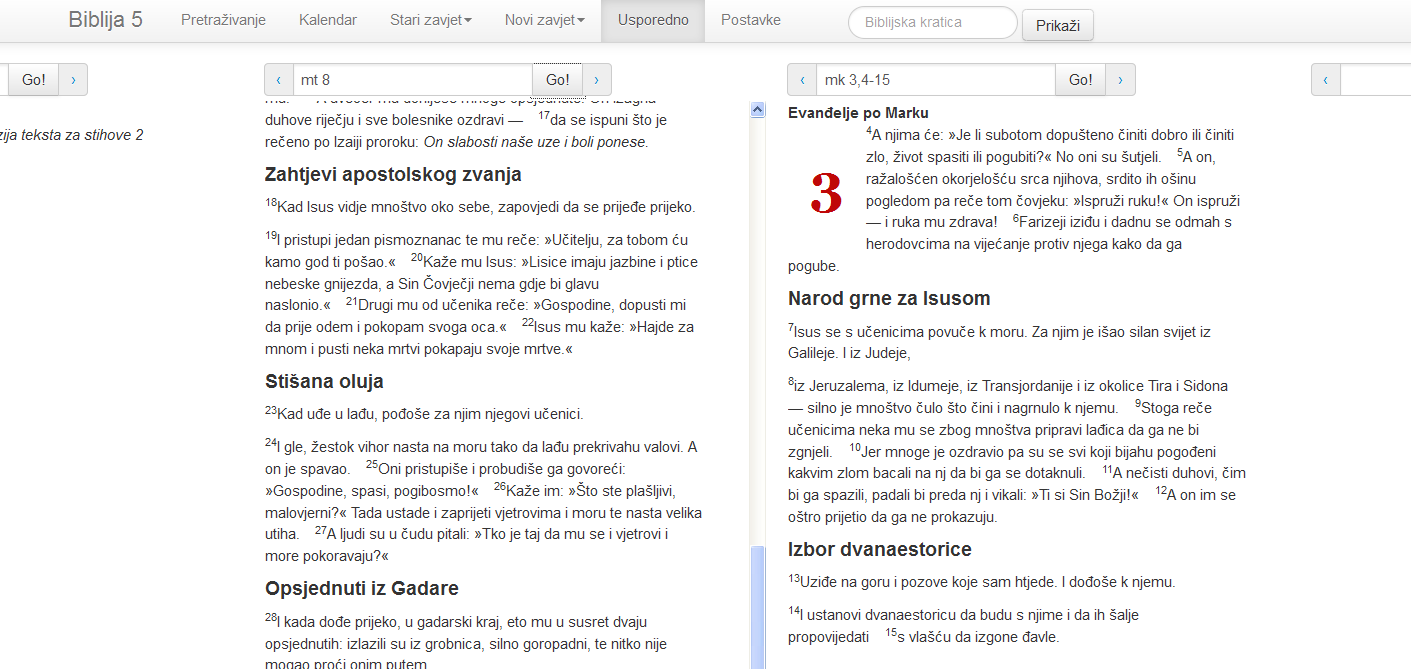Go to previous chapter before mt 8
Image resolution: width=1411 pixels, height=669 pixels.
pos(279,80)
